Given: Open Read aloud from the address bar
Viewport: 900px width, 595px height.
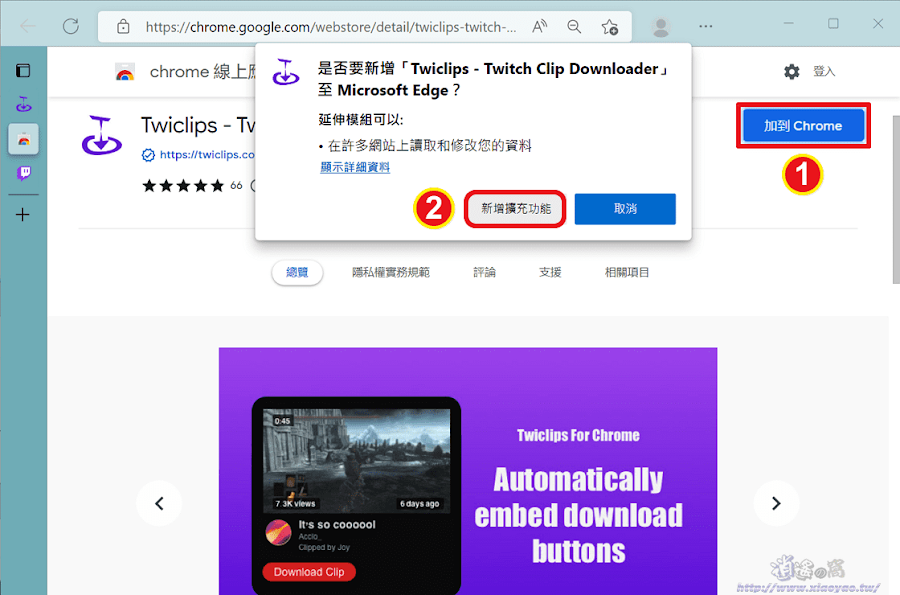Looking at the screenshot, I should pos(540,26).
